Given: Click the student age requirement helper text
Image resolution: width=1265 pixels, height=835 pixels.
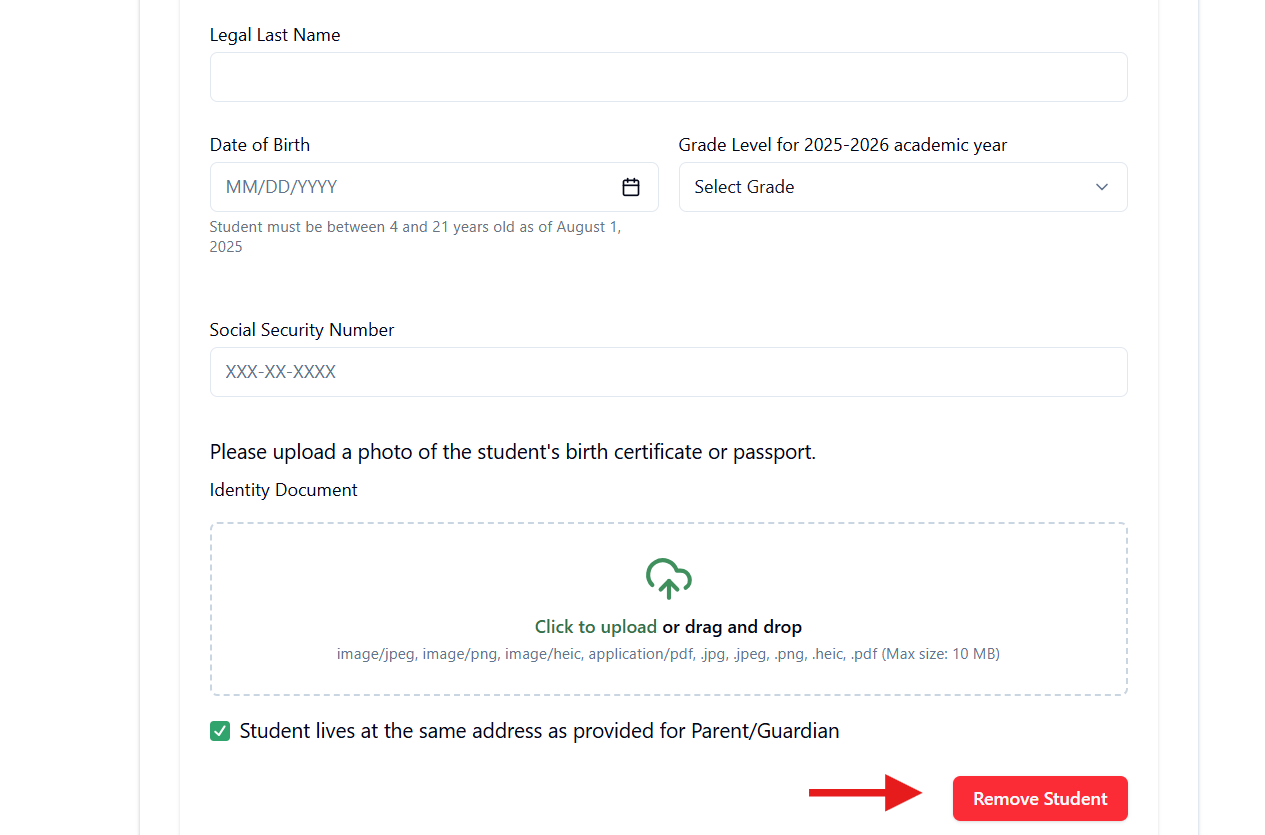Looking at the screenshot, I should coord(415,237).
